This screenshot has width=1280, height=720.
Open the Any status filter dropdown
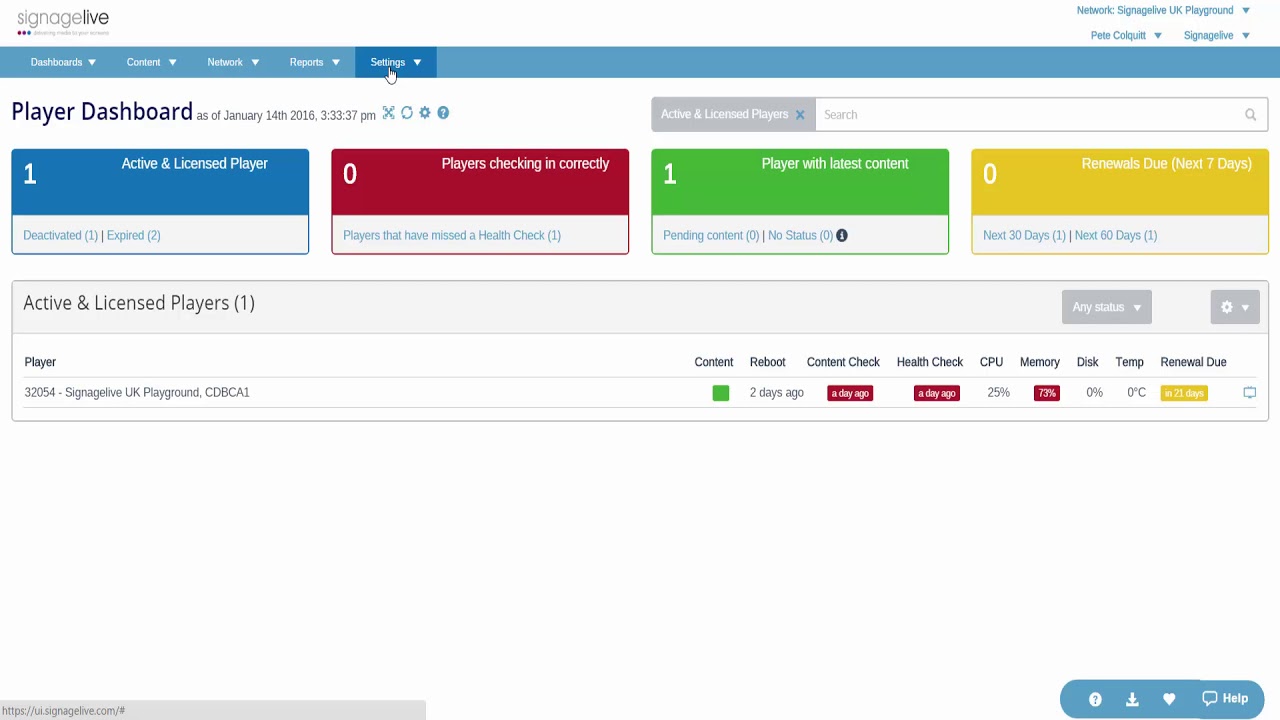(x=1107, y=307)
